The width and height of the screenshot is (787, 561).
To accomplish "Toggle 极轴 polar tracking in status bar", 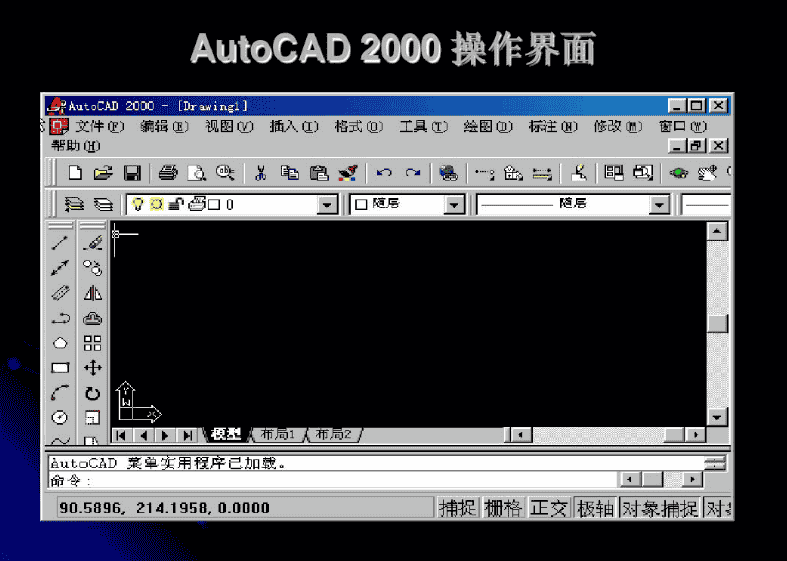I will 595,508.
